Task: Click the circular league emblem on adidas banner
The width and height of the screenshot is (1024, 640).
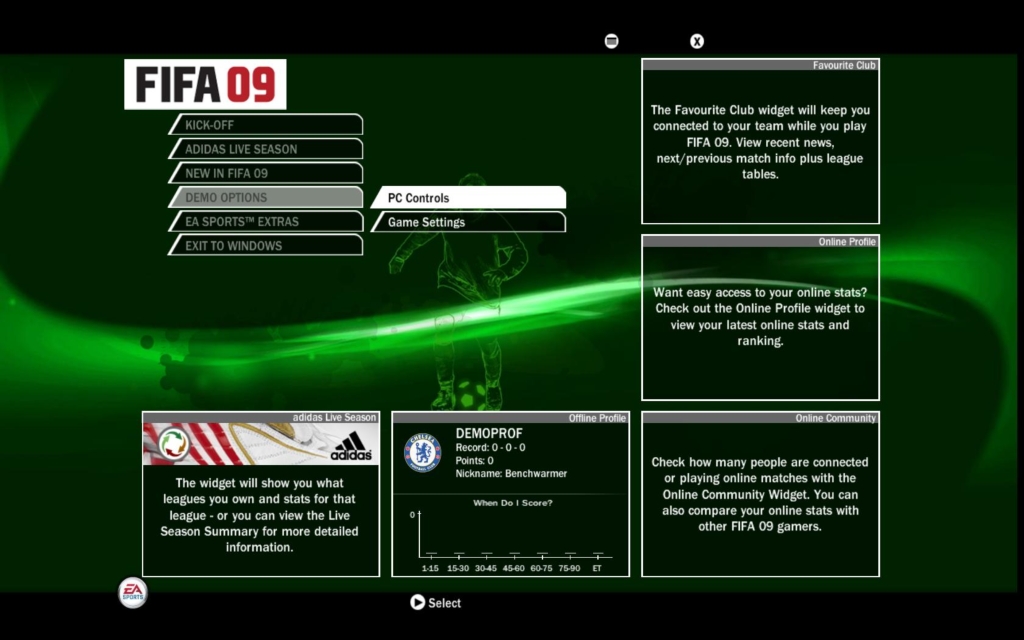Action: [x=174, y=444]
